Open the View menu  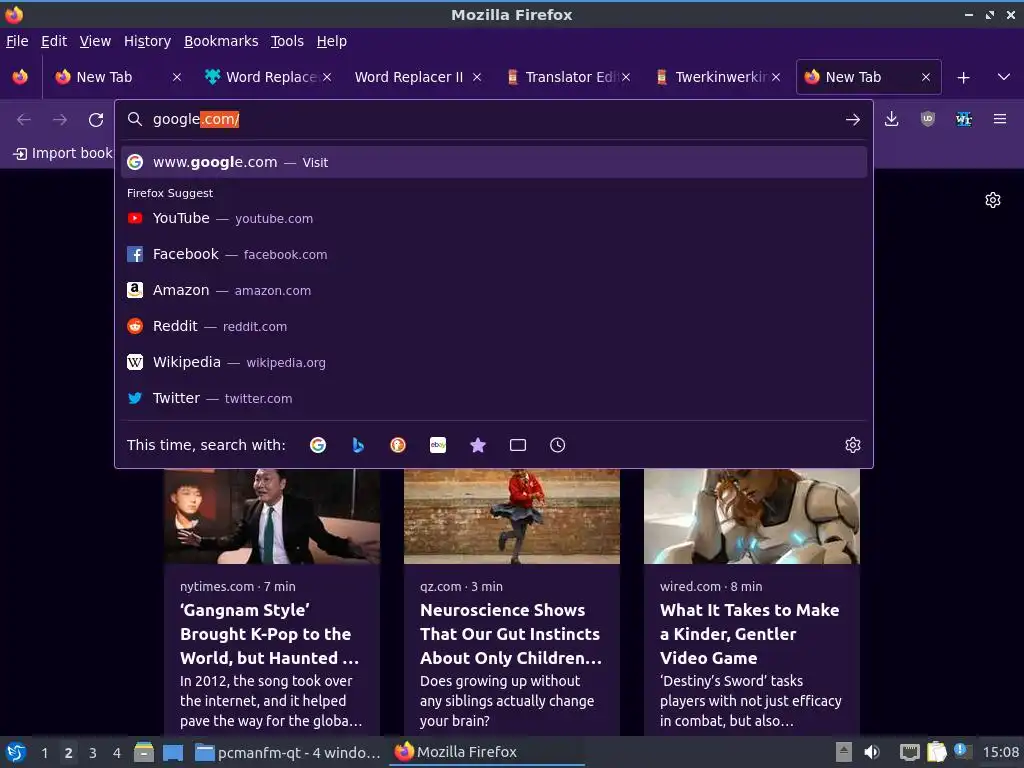point(95,41)
